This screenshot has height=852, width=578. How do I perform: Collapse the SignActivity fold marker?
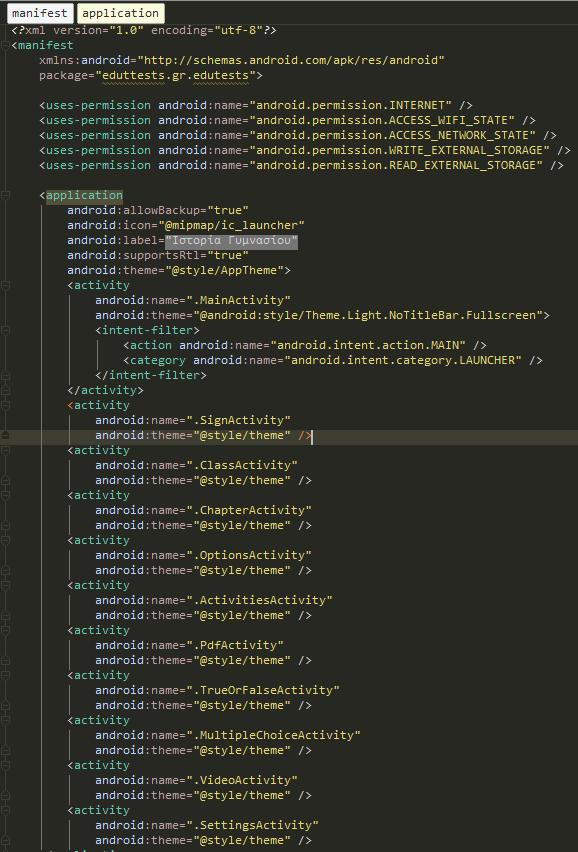[5, 405]
